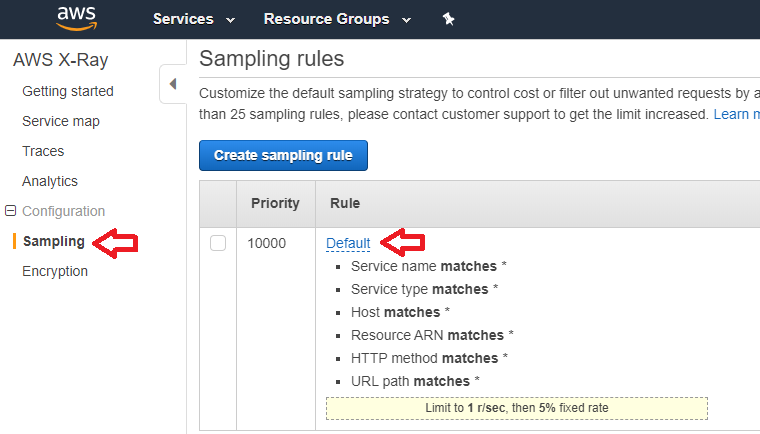Click the Create sampling rule button
Screen dimensions: 760x434
283,156
